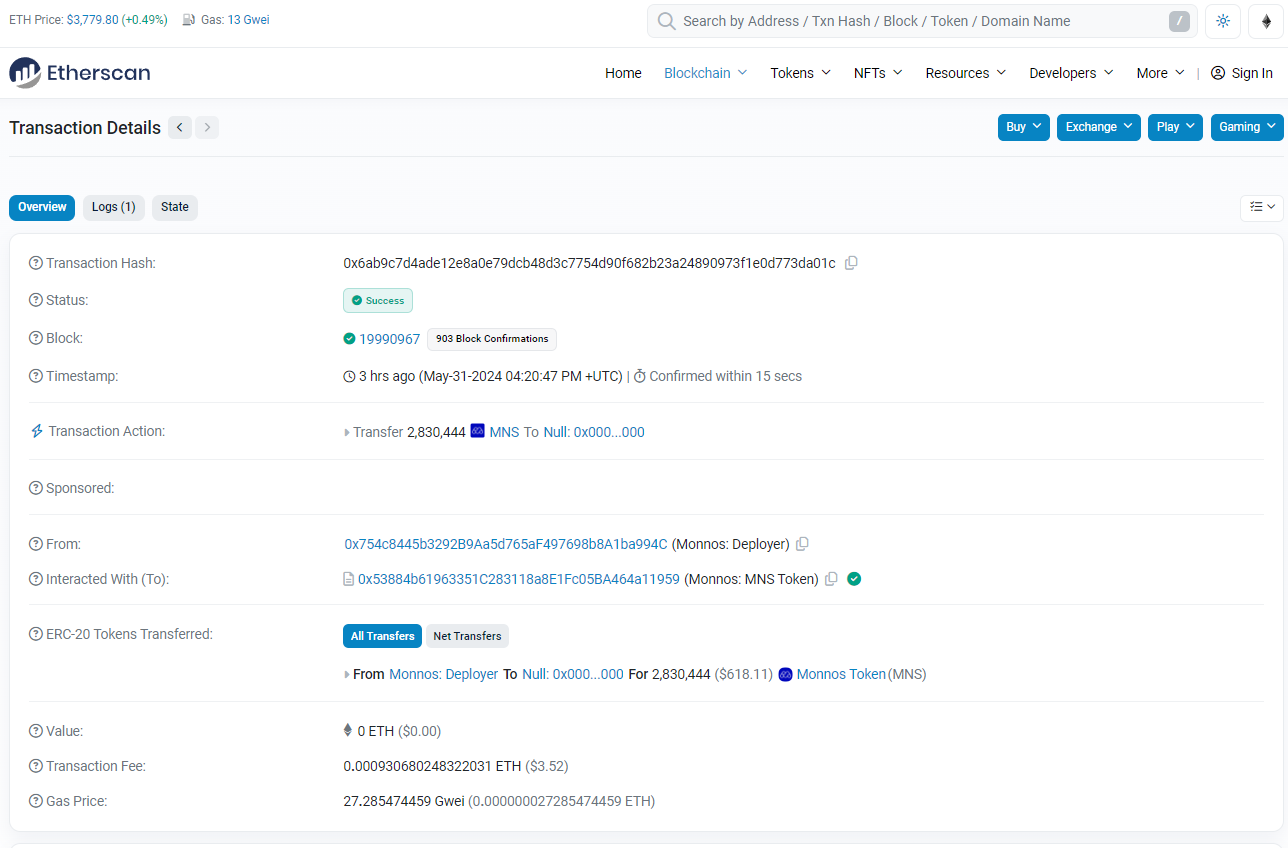The width and height of the screenshot is (1288, 848).
Task: Click the contract file icon before the 0x53884b address
Action: [x=349, y=579]
